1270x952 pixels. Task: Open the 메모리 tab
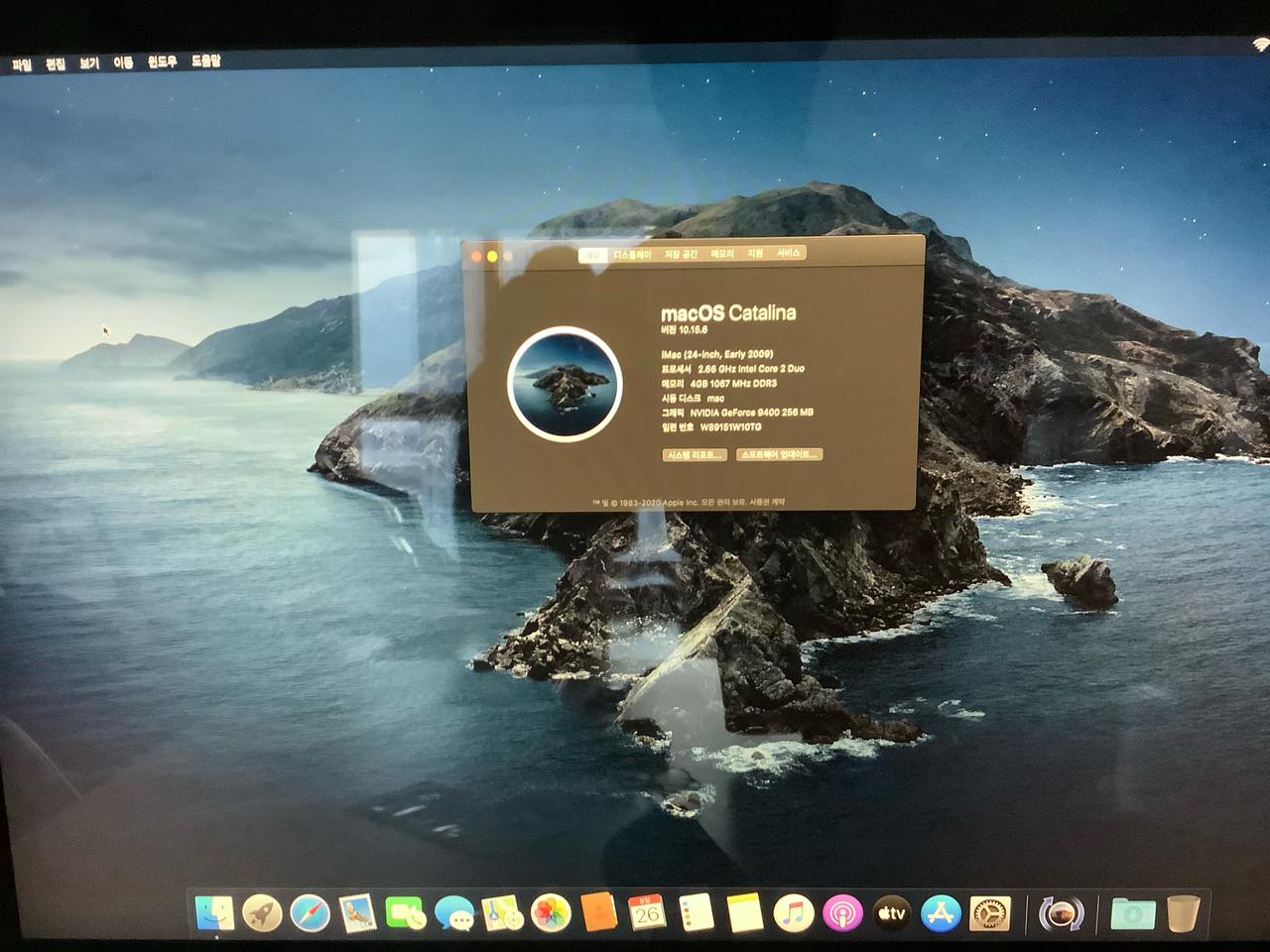[722, 255]
